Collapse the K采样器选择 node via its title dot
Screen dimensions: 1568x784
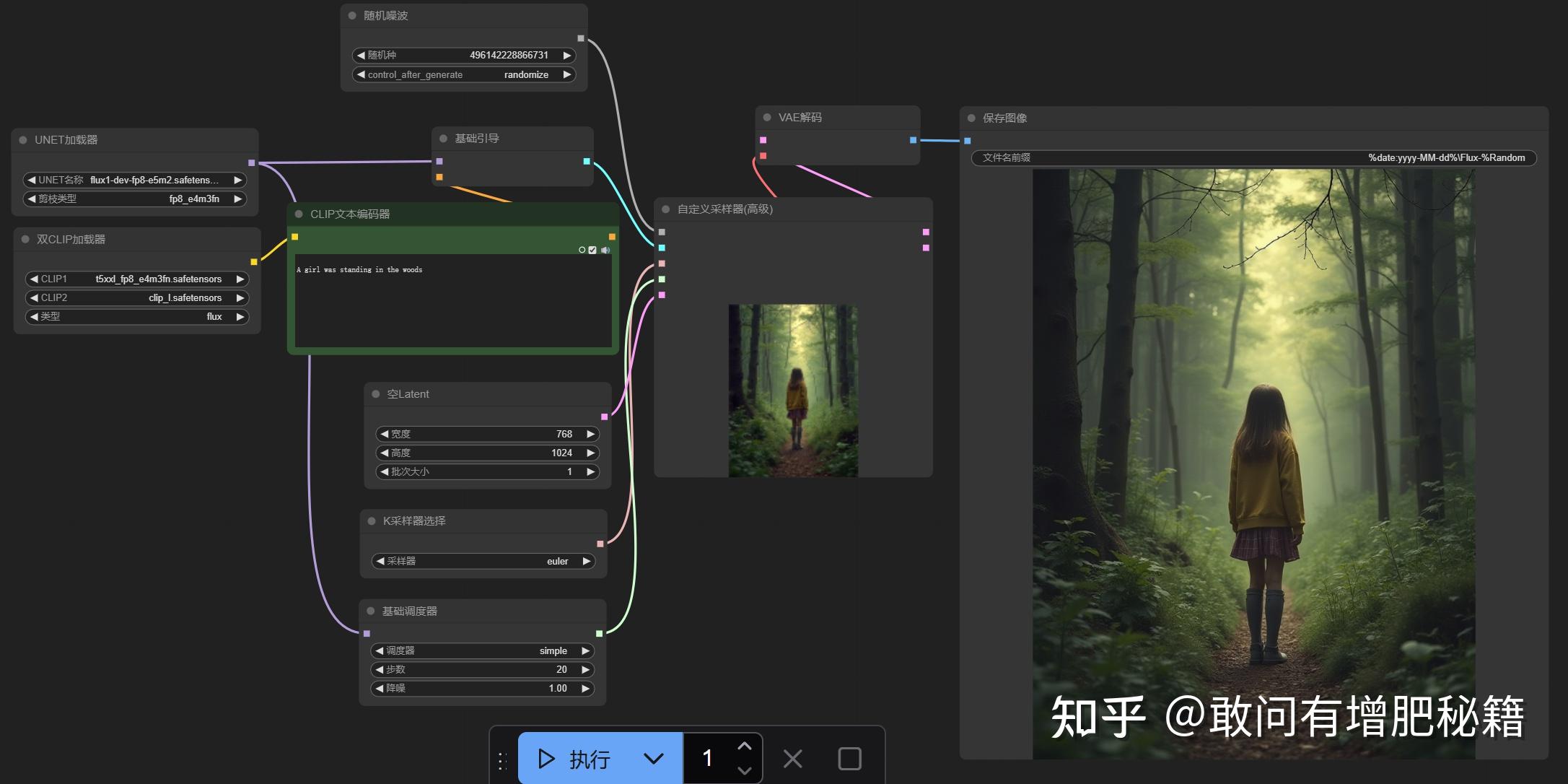pos(372,521)
